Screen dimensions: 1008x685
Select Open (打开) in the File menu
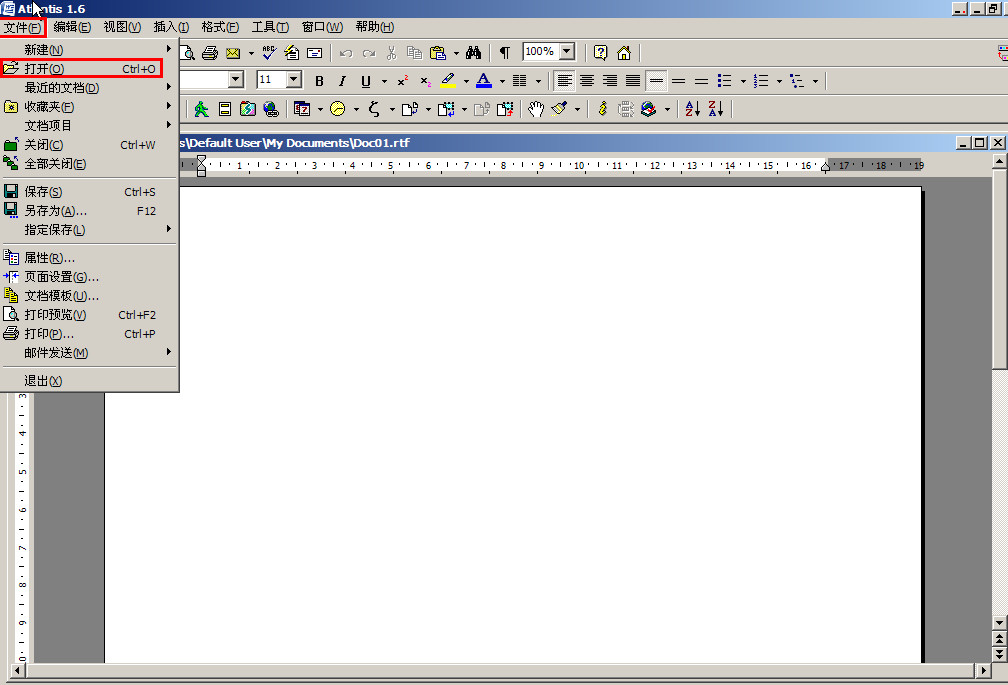pyautogui.click(x=44, y=69)
